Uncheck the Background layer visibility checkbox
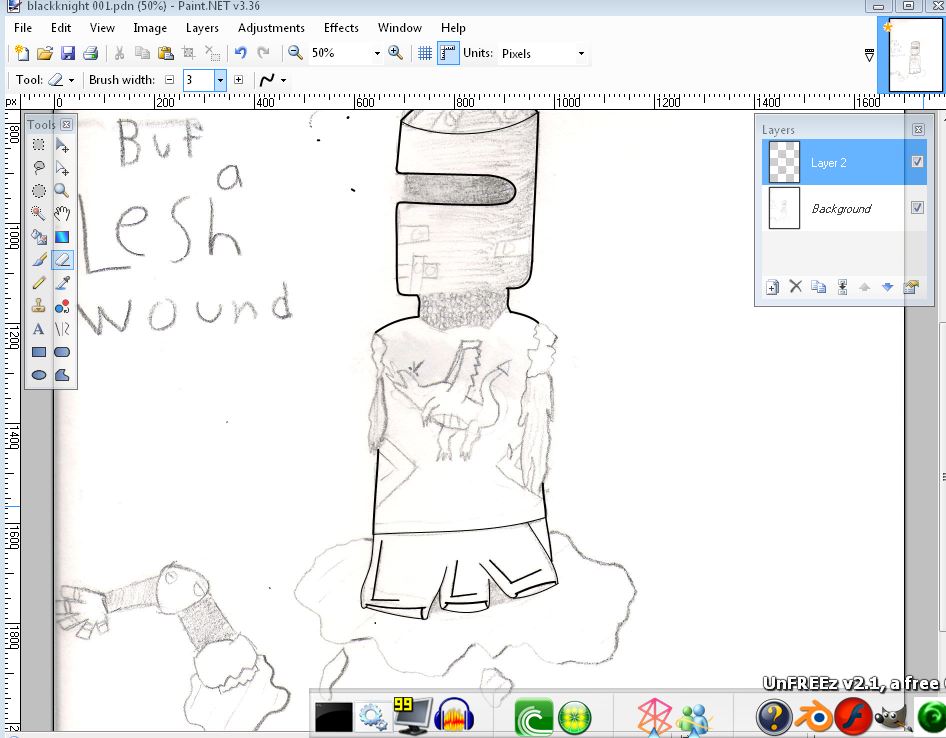 (917, 208)
